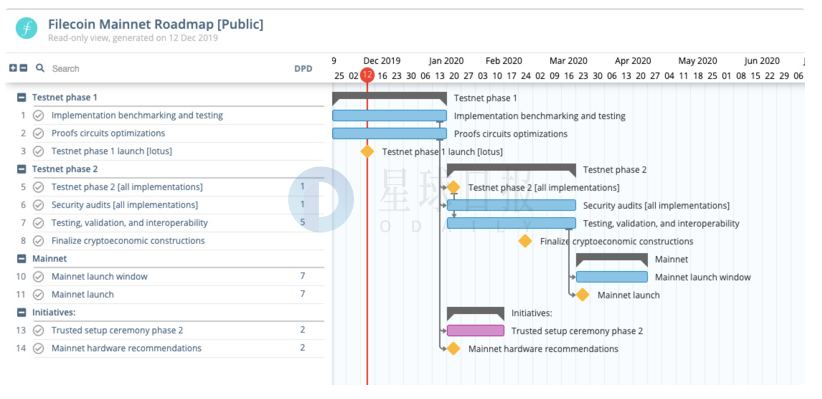Collapse the Mainnet group
822x399 pixels.
21,258
